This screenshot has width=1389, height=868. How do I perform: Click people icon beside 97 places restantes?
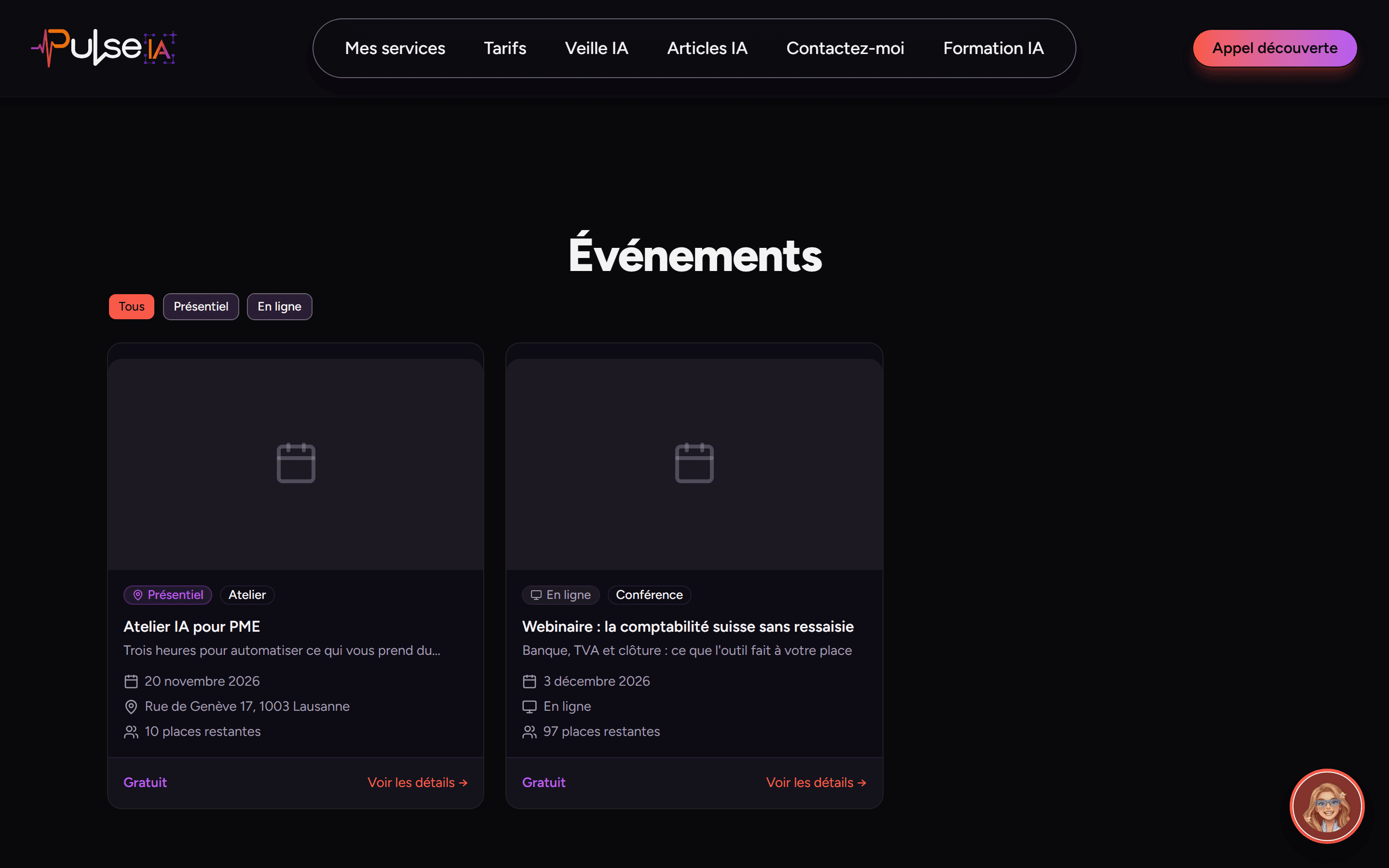tap(529, 732)
